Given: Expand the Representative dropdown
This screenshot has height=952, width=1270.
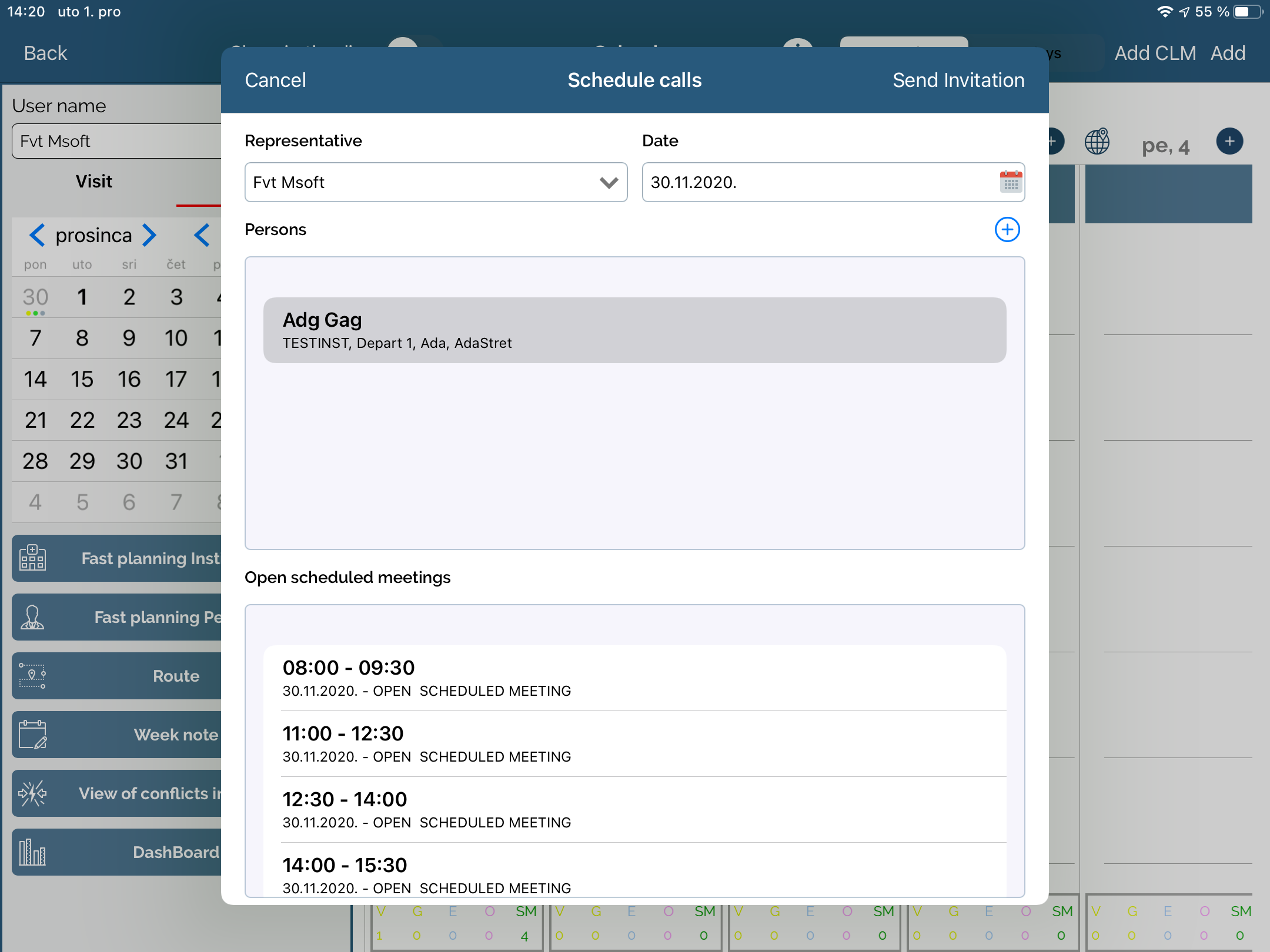Looking at the screenshot, I should pos(609,183).
